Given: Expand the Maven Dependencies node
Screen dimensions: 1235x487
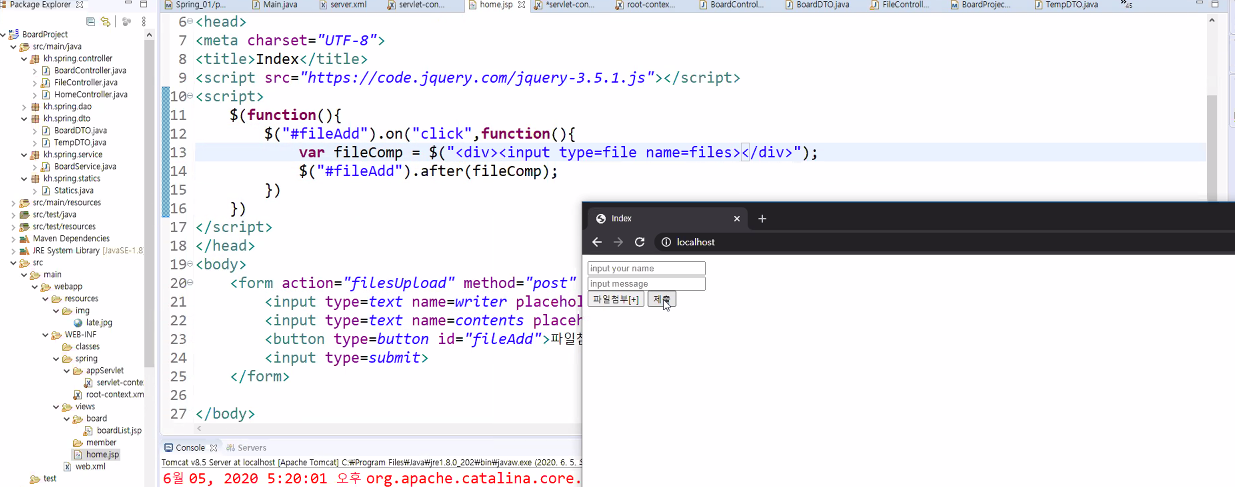Looking at the screenshot, I should point(13,238).
